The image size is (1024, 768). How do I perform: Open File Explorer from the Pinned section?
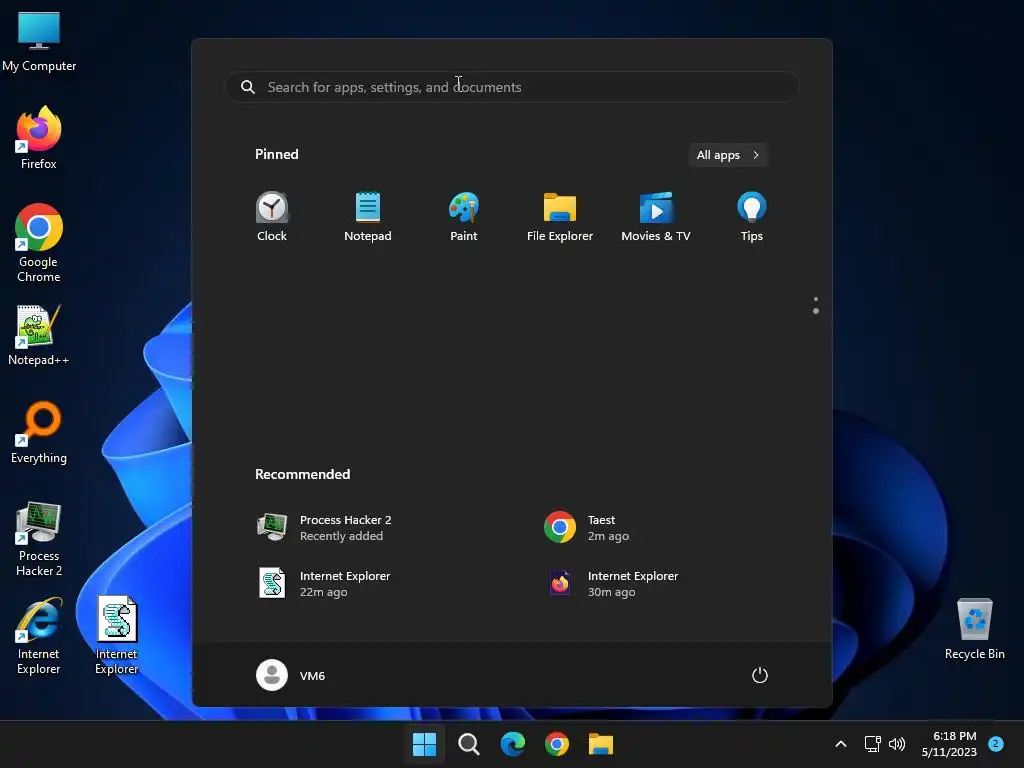(x=560, y=217)
